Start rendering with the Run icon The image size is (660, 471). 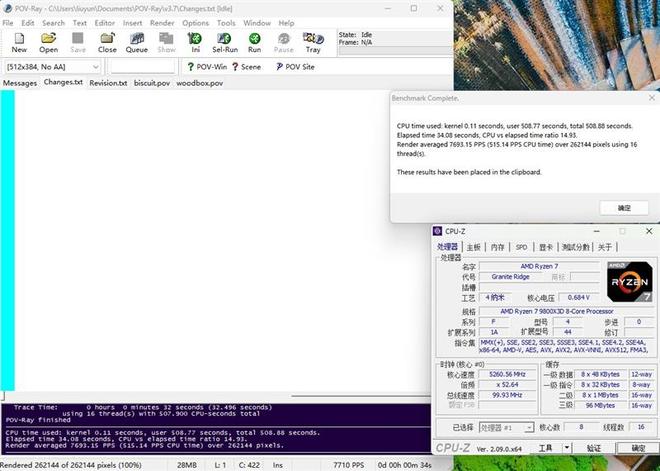point(255,41)
